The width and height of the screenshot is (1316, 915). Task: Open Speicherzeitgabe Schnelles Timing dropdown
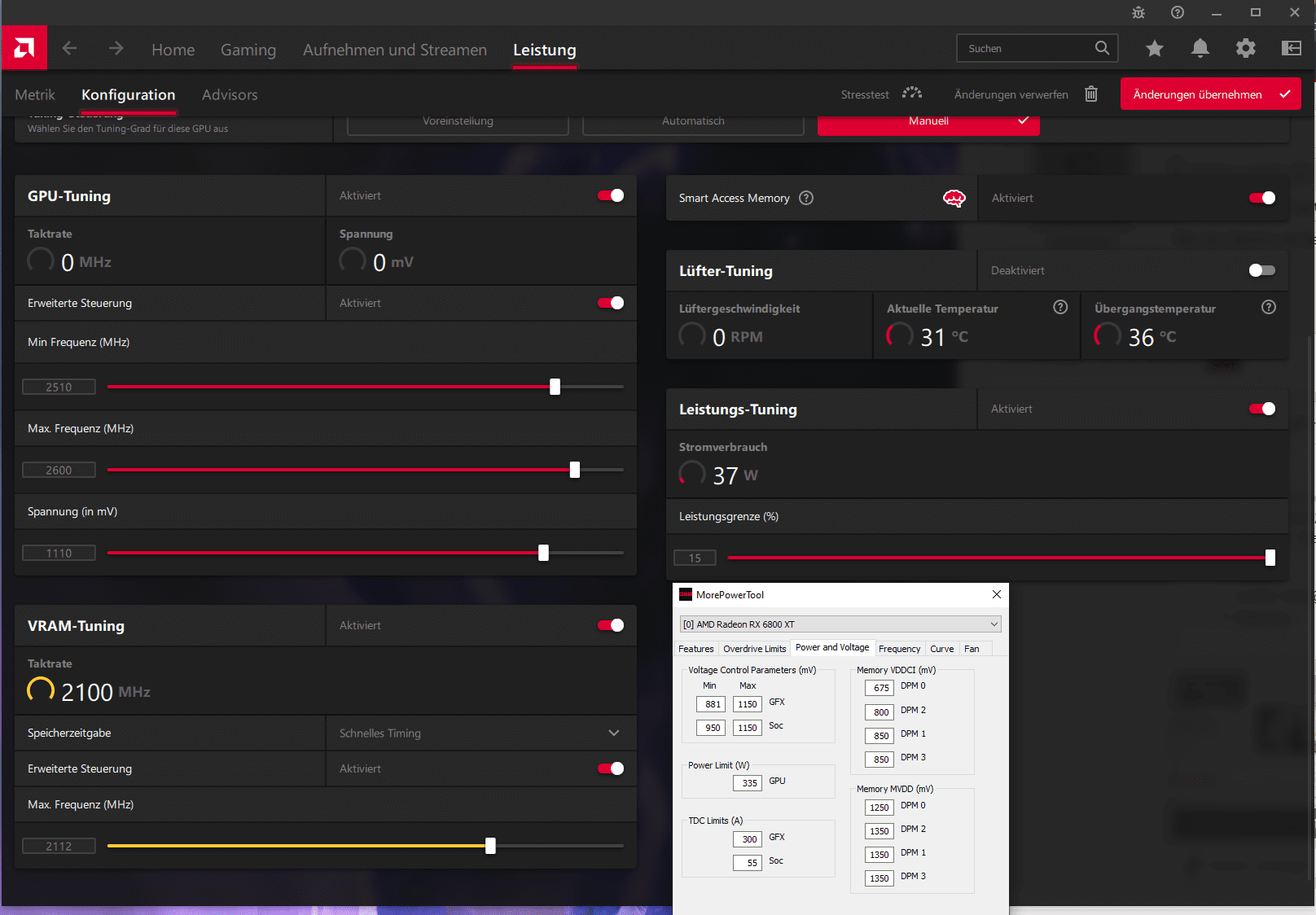481,733
